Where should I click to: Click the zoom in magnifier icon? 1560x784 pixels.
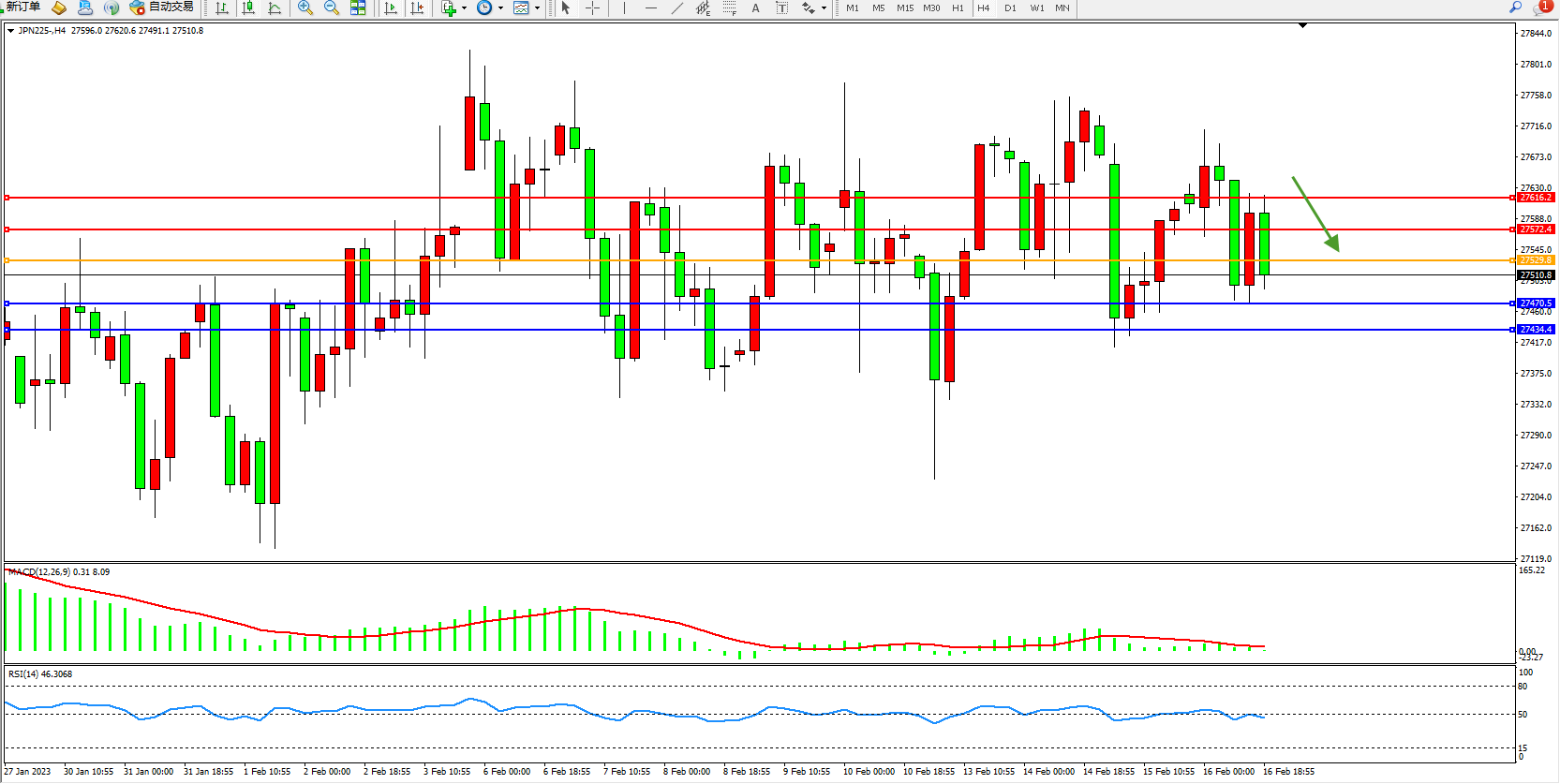tap(305, 7)
